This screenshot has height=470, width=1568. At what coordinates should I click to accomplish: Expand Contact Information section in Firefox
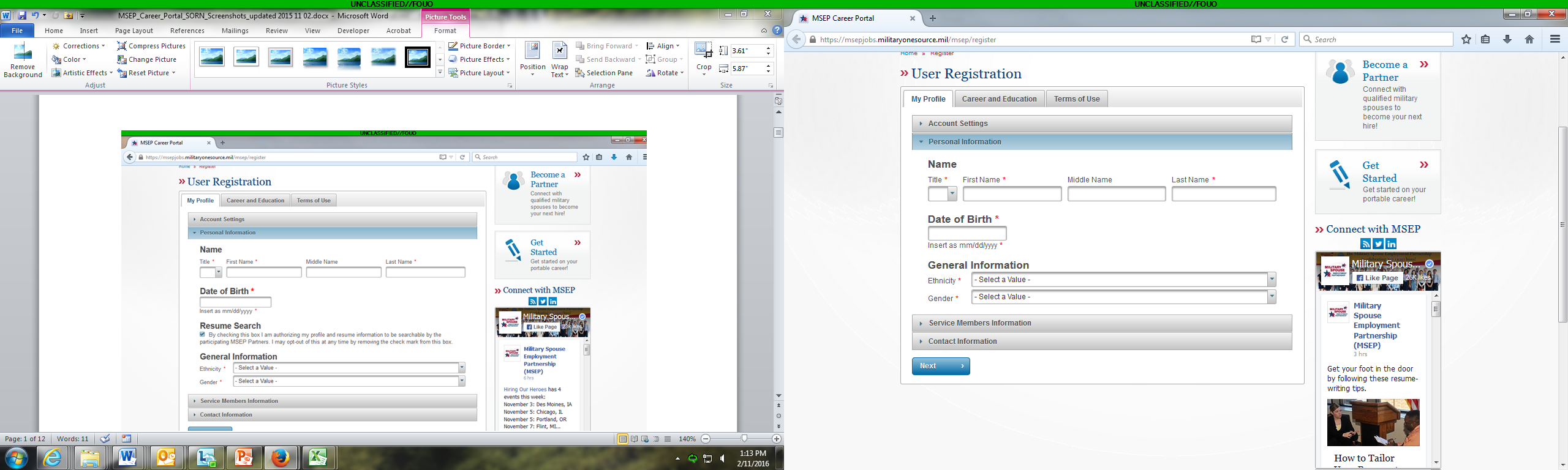pyautogui.click(x=1102, y=341)
